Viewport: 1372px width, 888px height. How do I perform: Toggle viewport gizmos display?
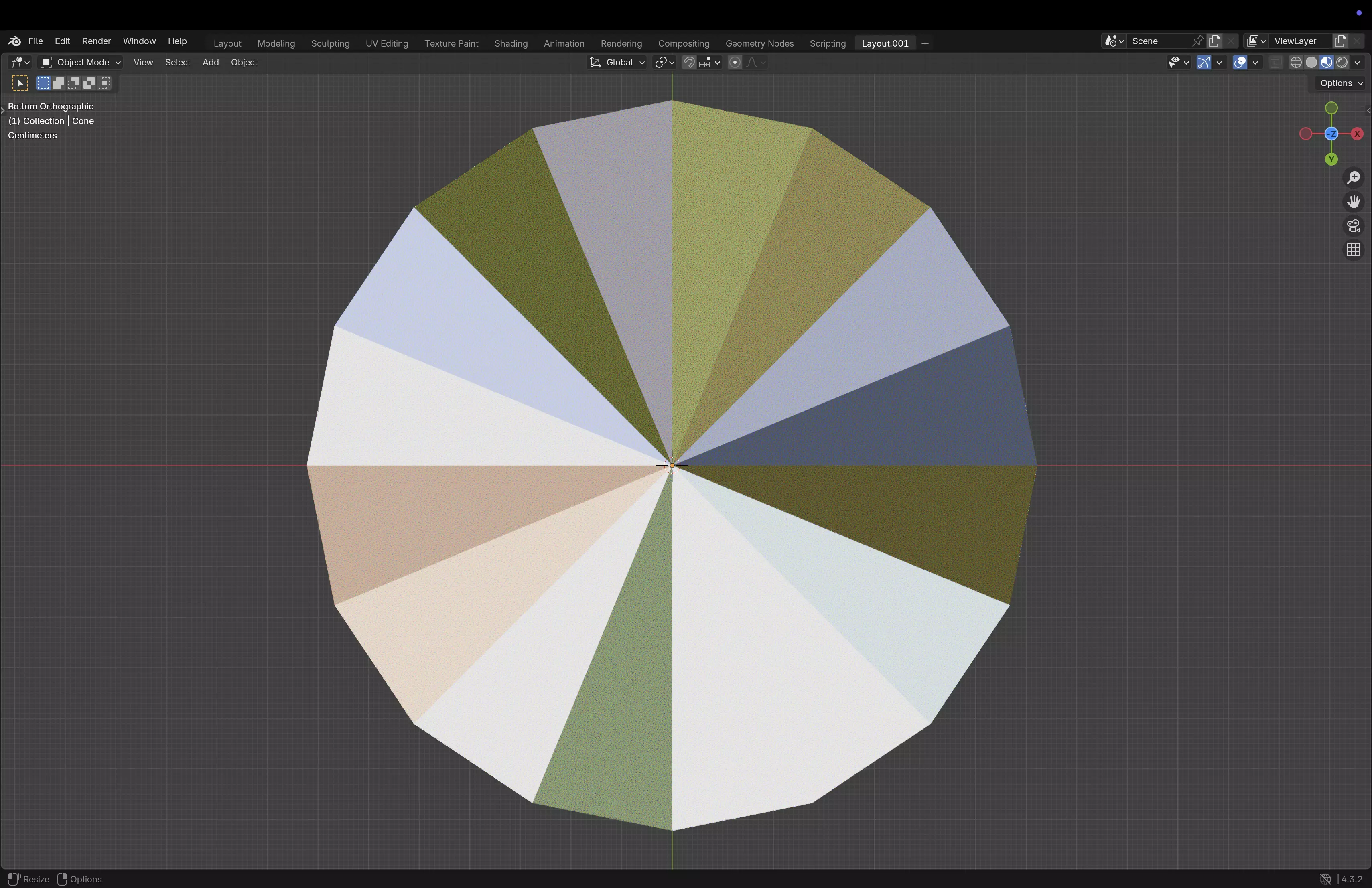(x=1204, y=62)
